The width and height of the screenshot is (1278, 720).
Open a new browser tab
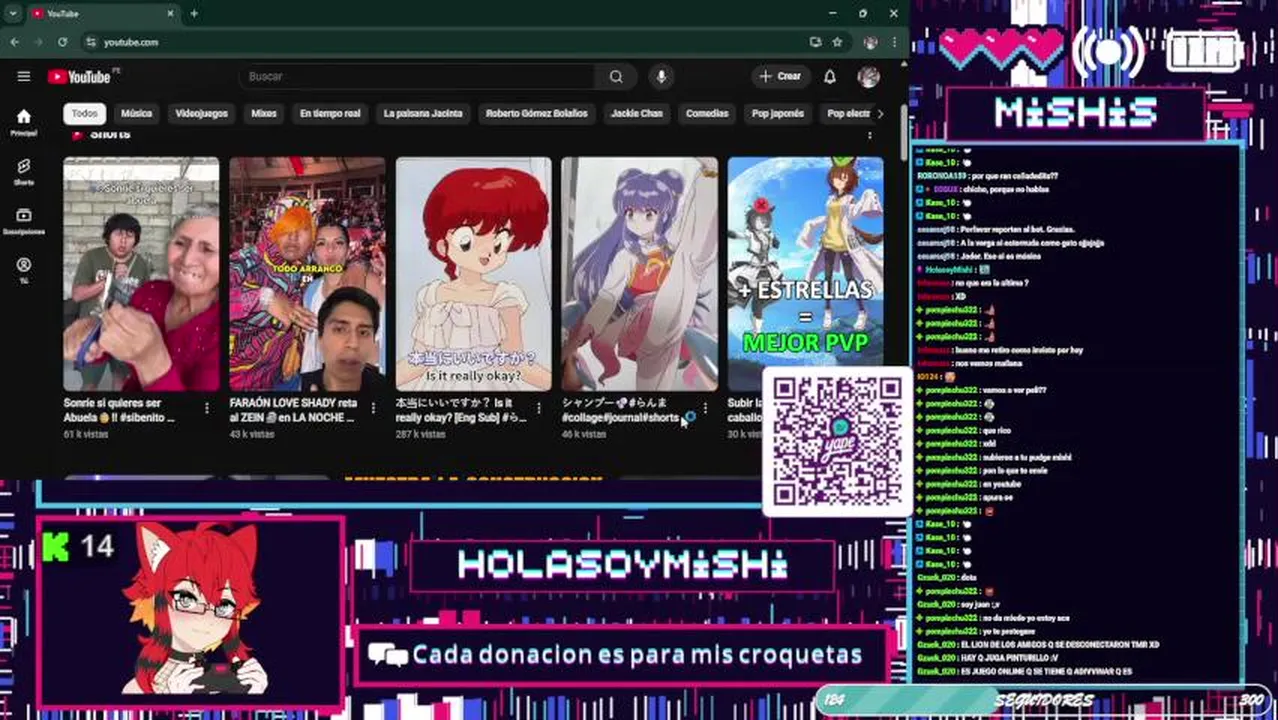[x=194, y=14]
